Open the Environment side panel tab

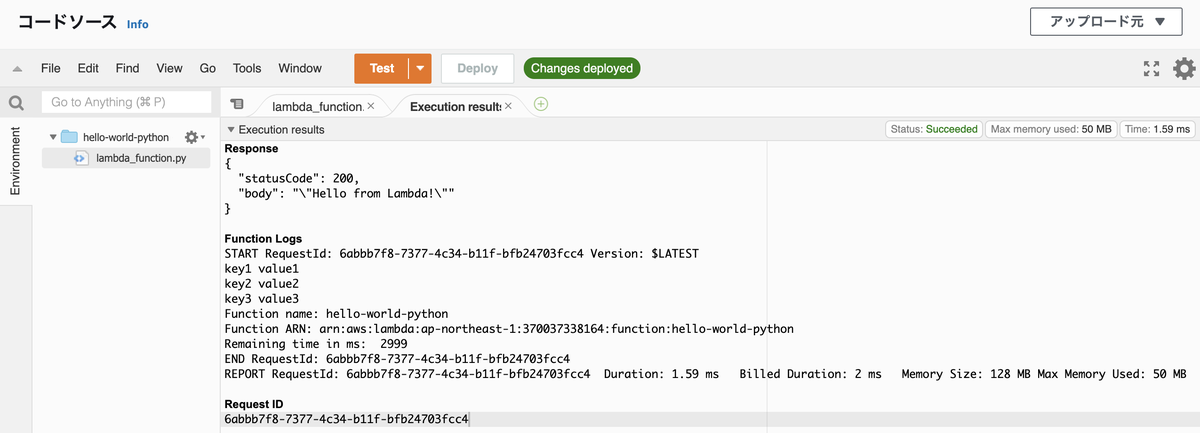click(x=15, y=161)
